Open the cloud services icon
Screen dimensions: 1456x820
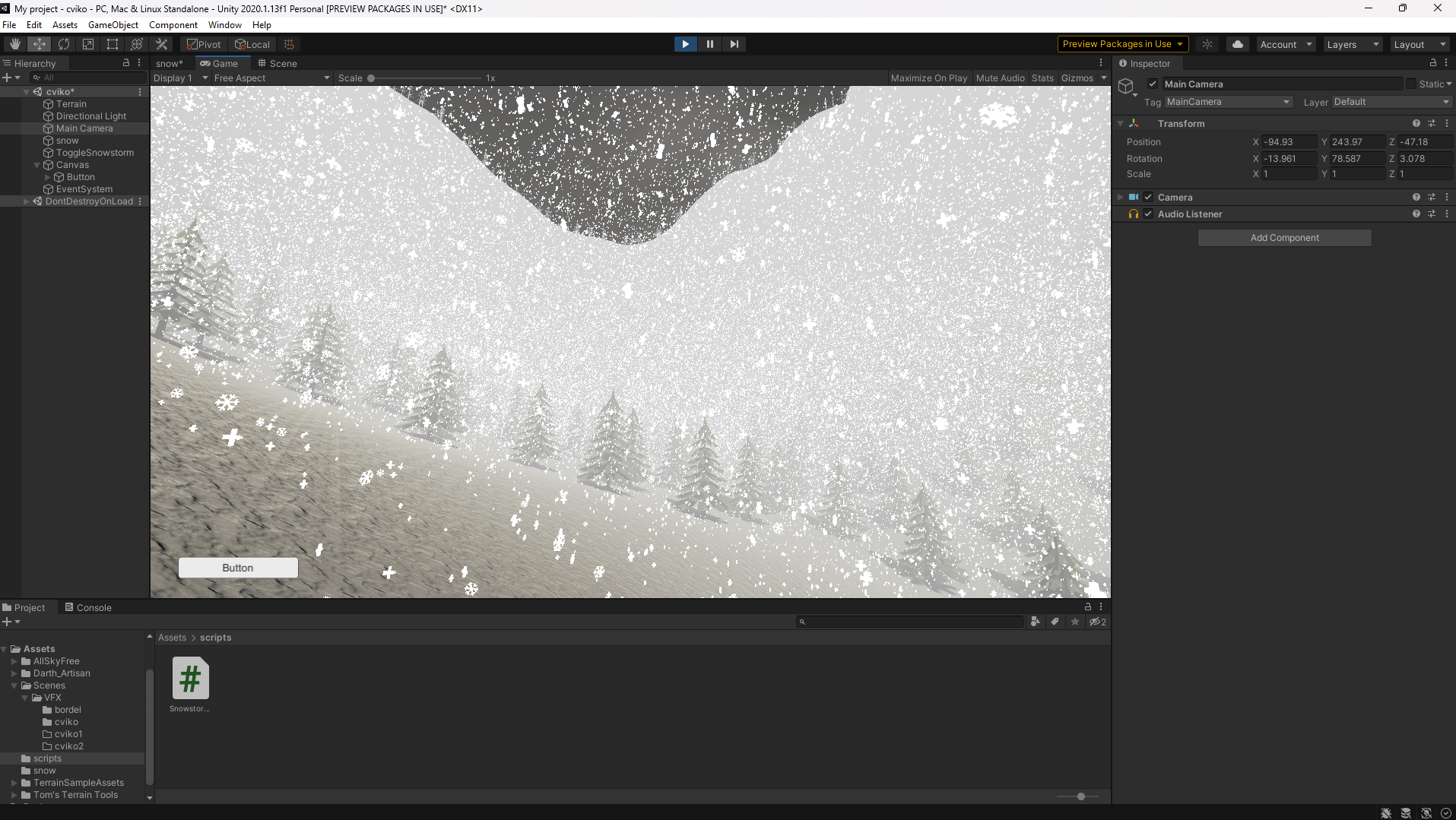pyautogui.click(x=1238, y=44)
